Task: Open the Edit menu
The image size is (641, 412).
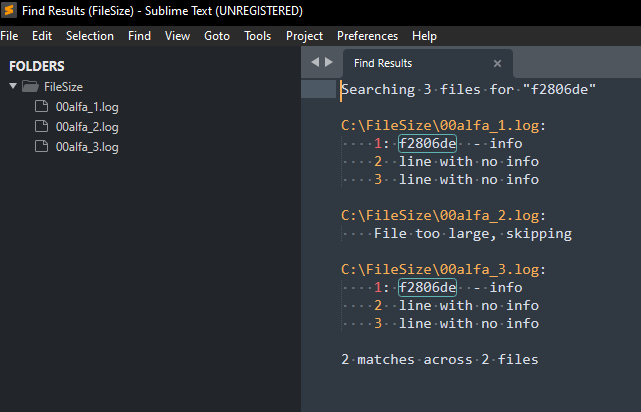Action: [42, 36]
